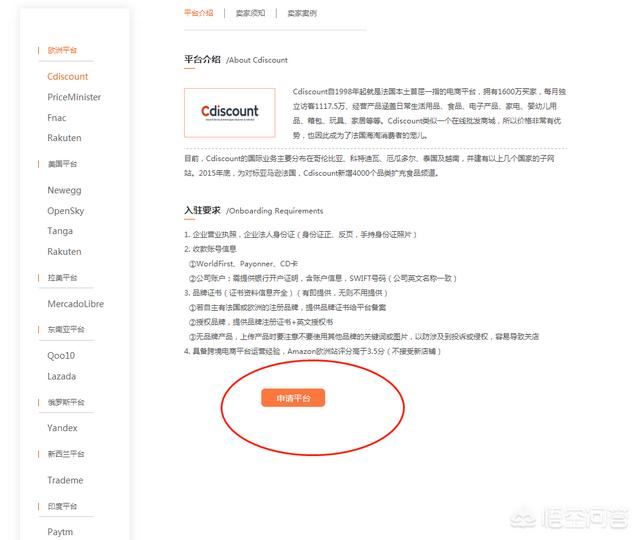
Task: Click the 平台介绍 /About Cdiscount heading
Action: pos(236,60)
